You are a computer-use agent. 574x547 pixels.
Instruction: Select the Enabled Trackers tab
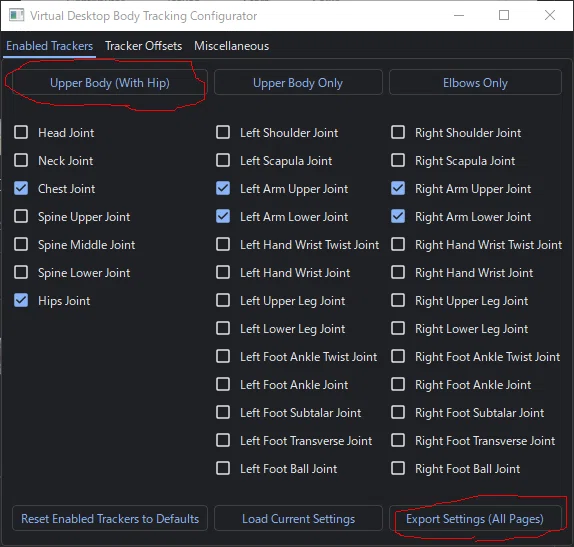49,46
